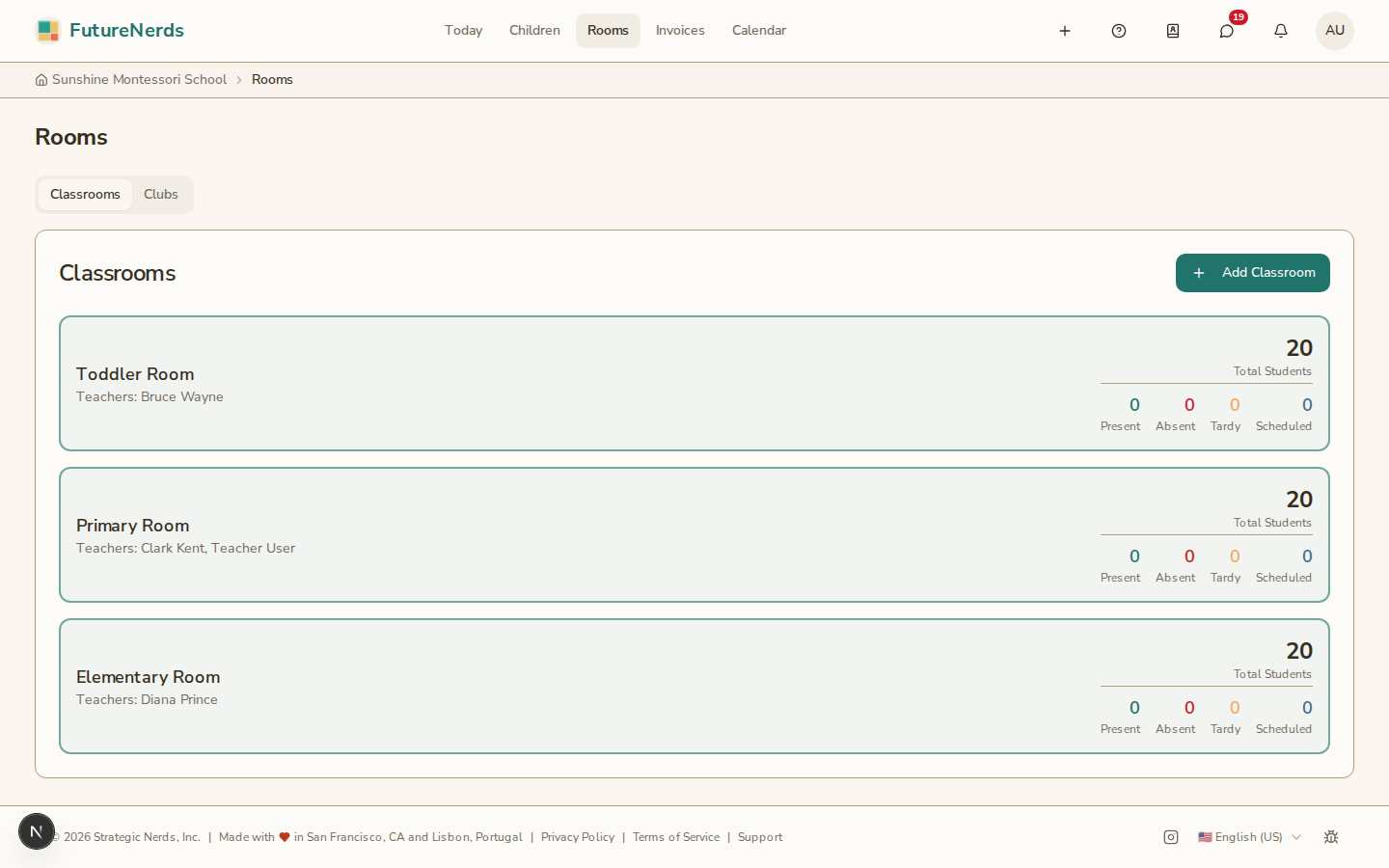Click the plus icon in the top bar
Image resolution: width=1389 pixels, height=868 pixels.
point(1065,31)
